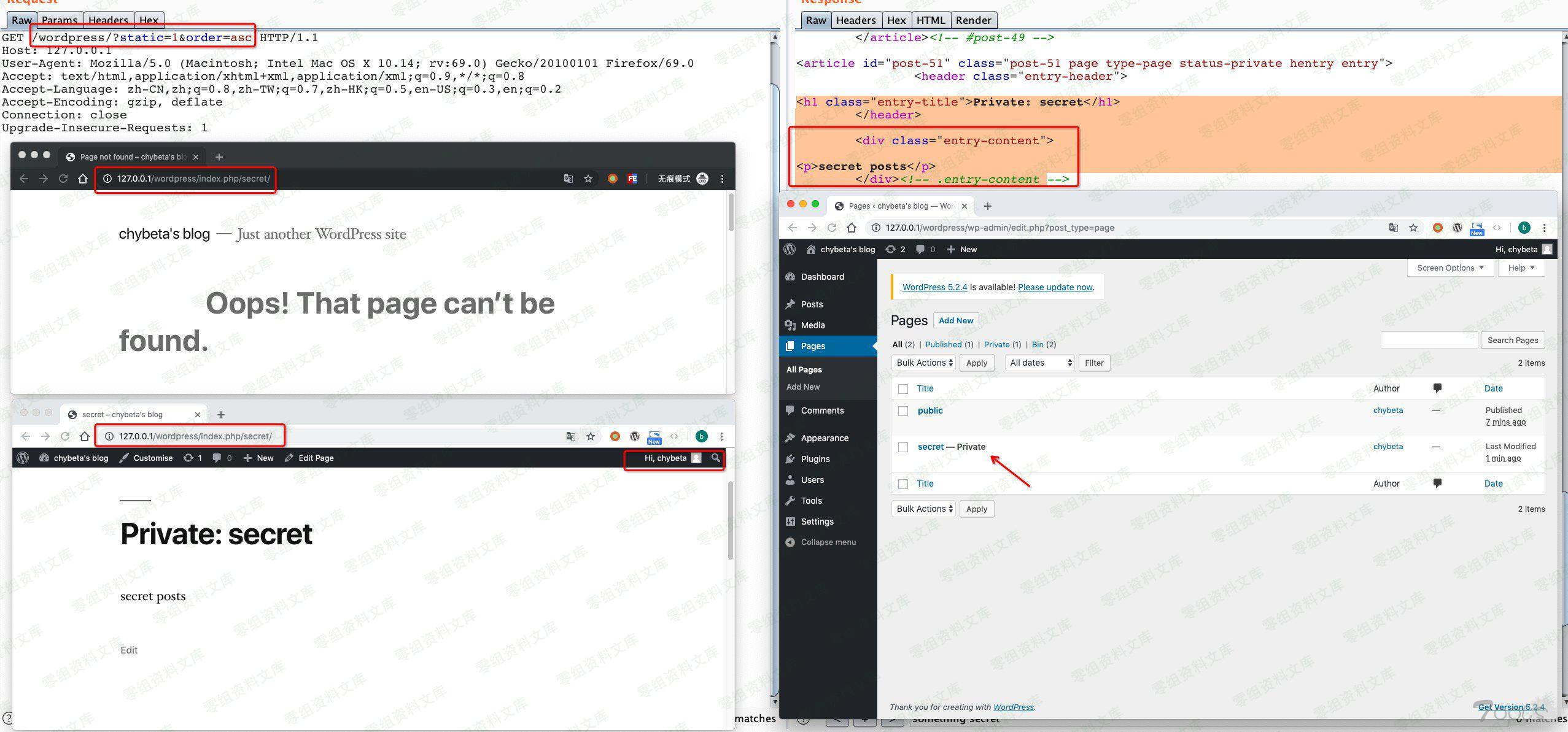
Task: Click the home icon in the admin window
Action: (851, 228)
